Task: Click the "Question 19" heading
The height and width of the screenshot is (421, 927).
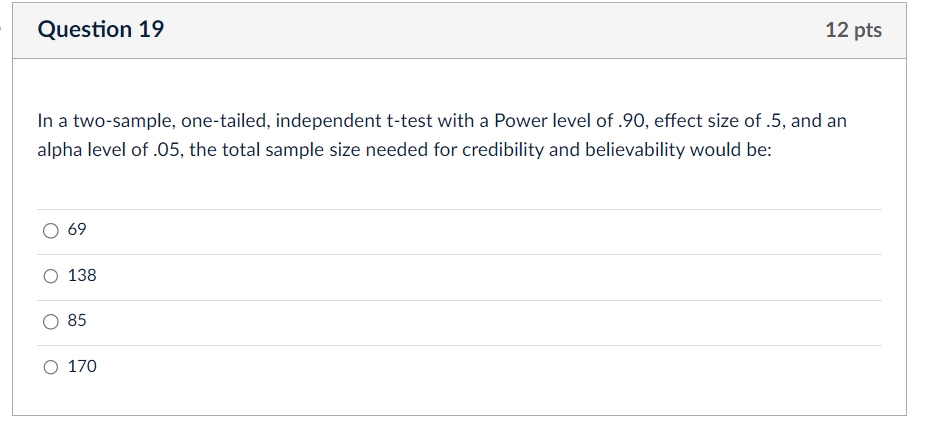Action: click(x=101, y=30)
